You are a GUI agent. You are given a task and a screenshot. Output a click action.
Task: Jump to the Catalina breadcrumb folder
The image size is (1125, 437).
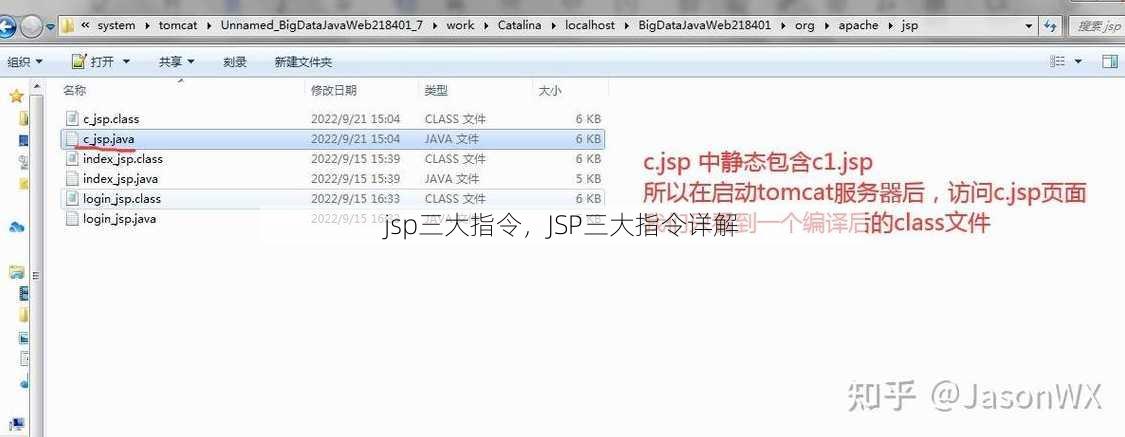(x=520, y=25)
